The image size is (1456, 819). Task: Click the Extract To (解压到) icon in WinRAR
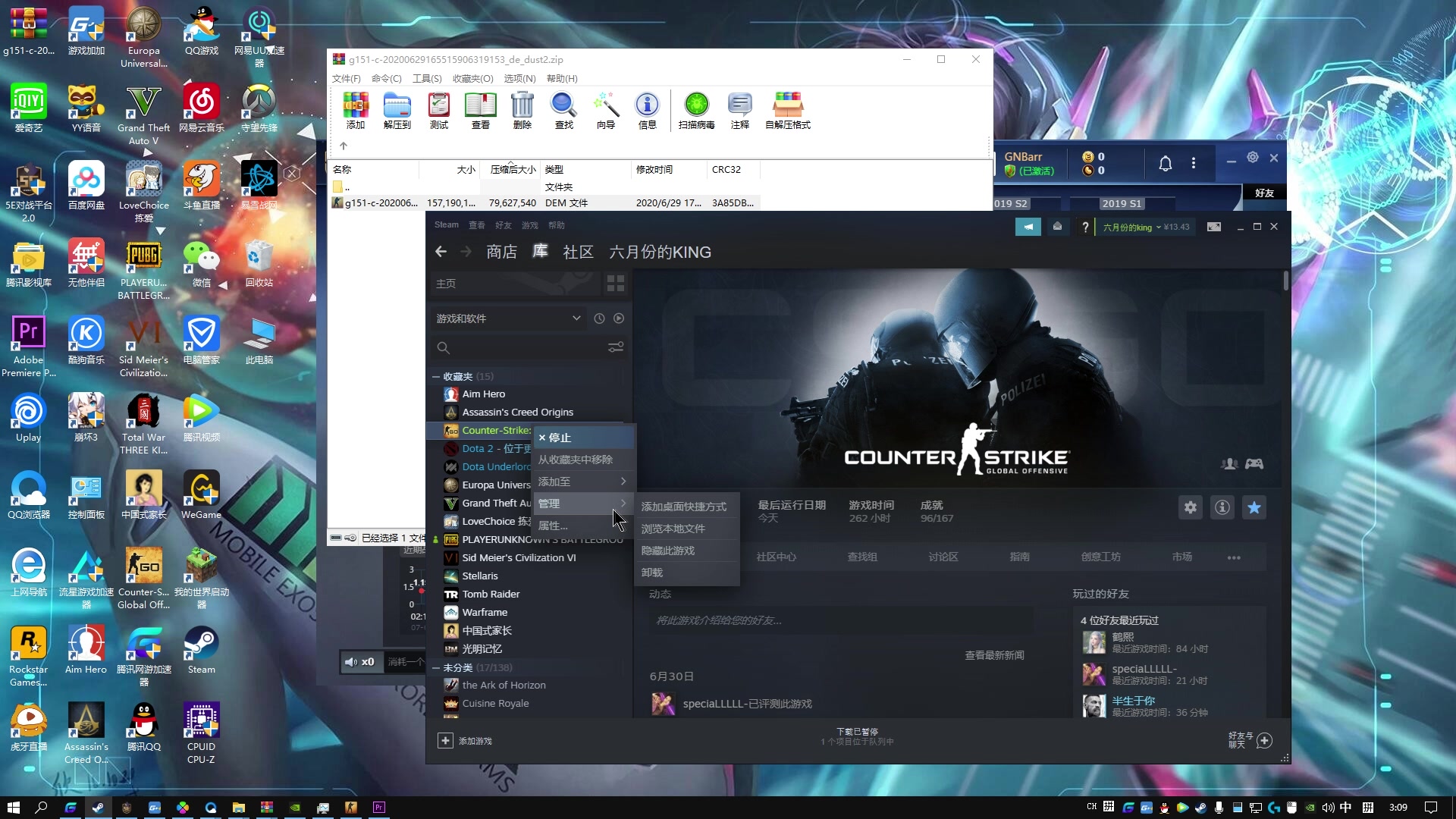pos(397,111)
